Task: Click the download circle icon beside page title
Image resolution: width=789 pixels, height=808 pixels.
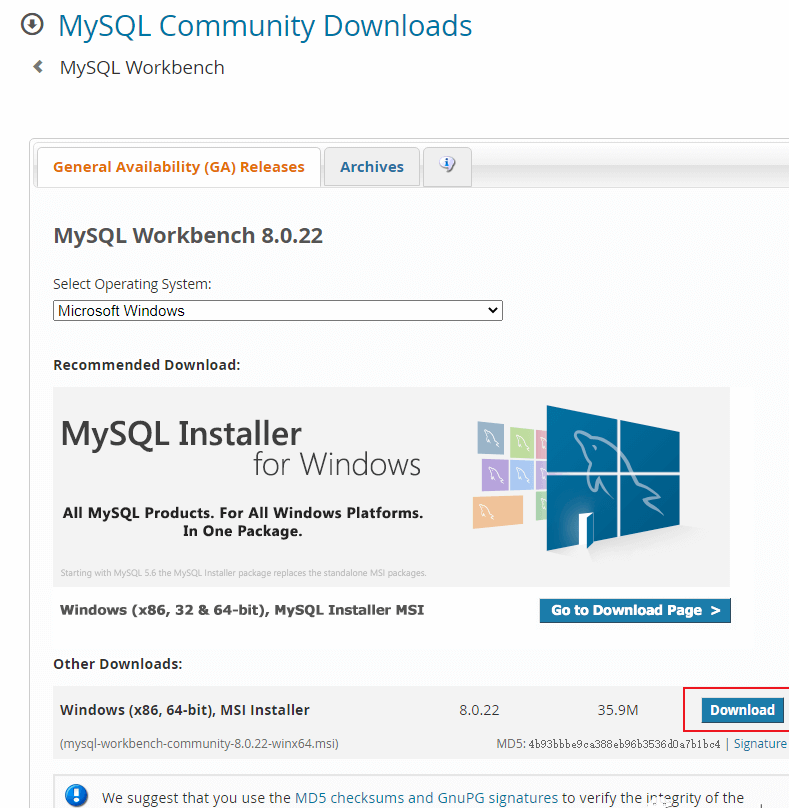Action: pyautogui.click(x=32, y=24)
